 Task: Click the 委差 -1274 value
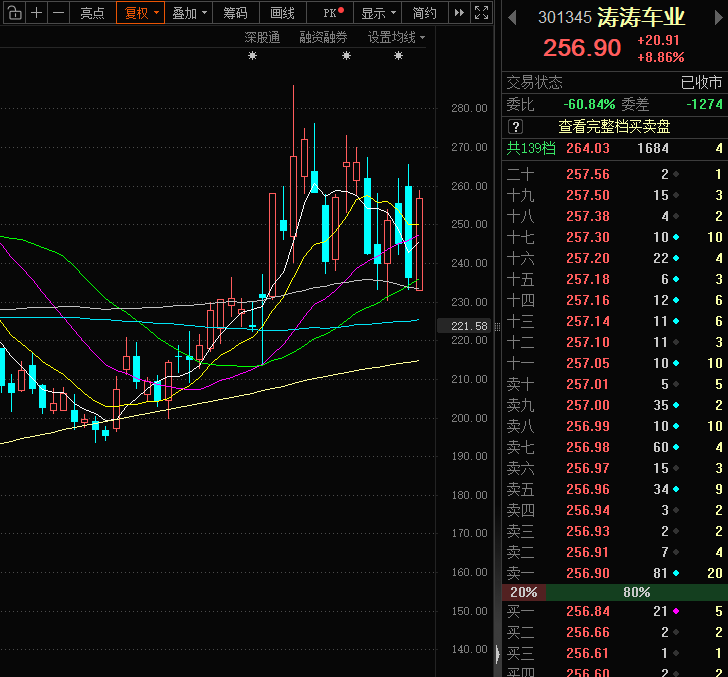pos(704,104)
